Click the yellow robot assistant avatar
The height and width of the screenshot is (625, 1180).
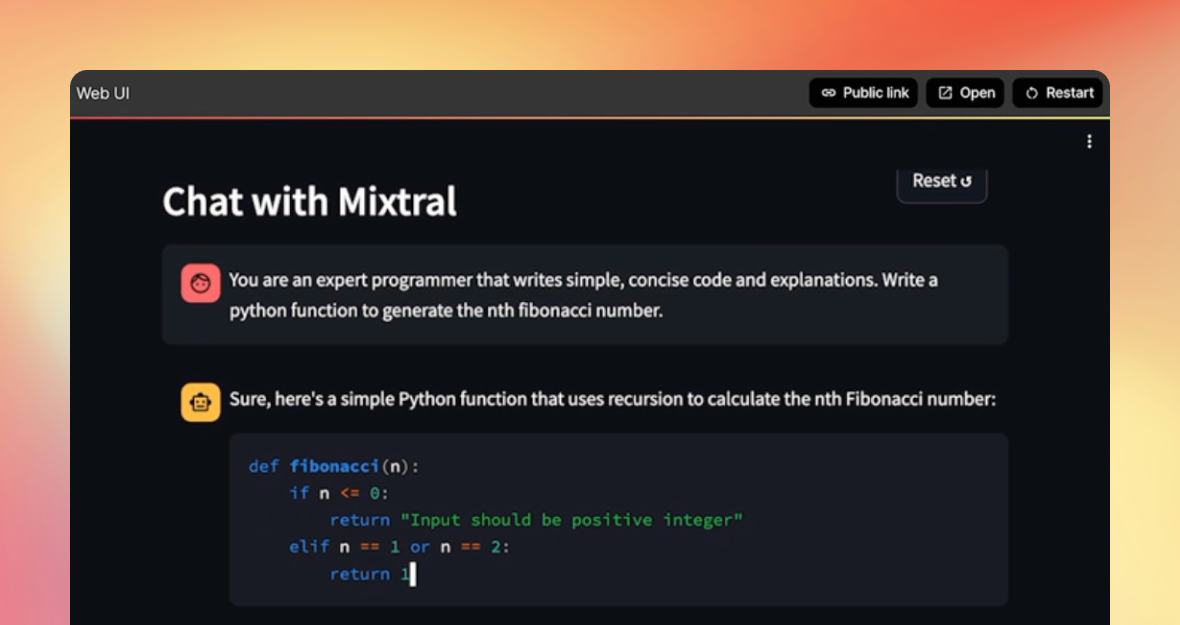[x=200, y=402]
